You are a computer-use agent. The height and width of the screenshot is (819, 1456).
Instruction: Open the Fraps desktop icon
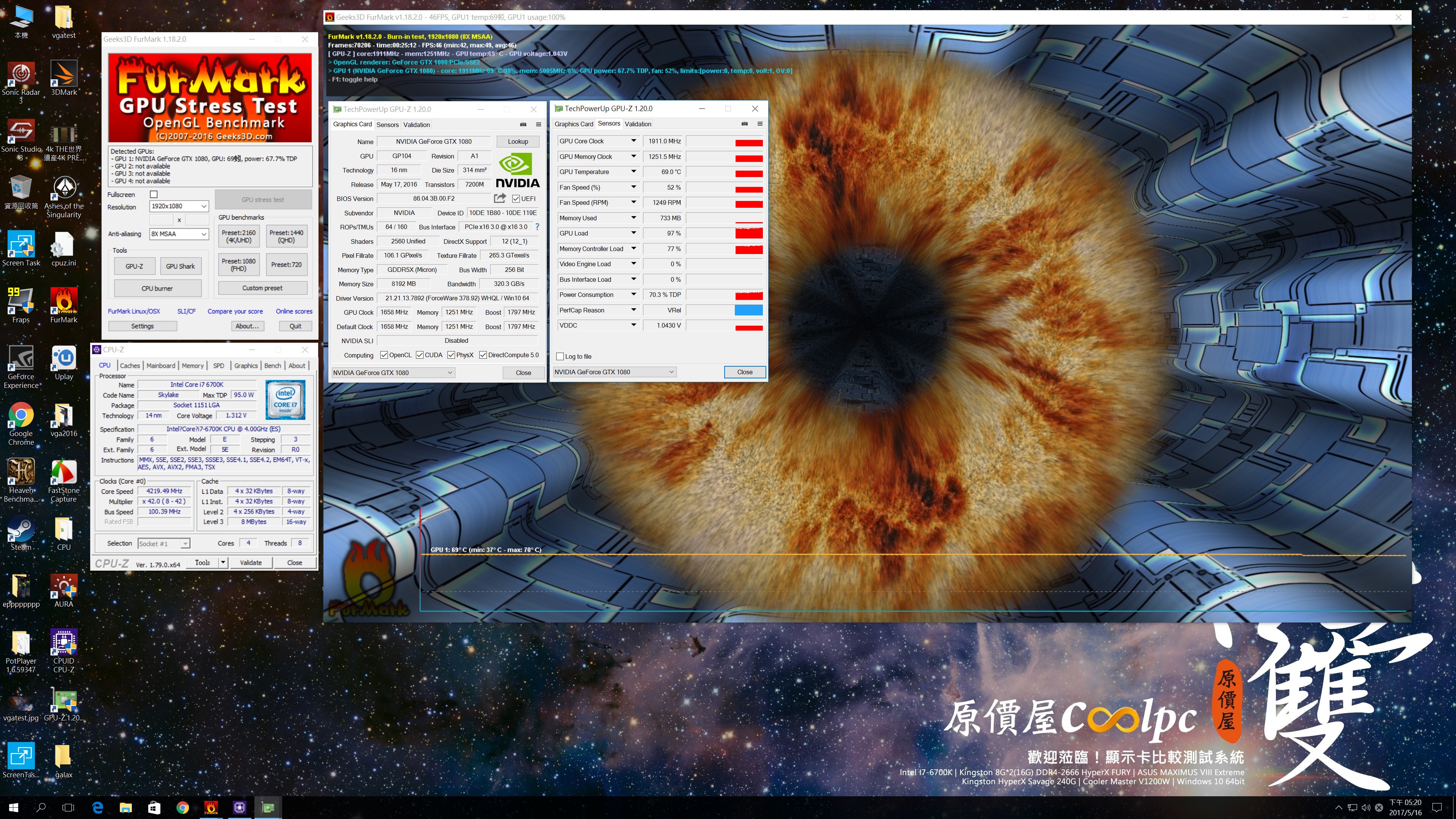tap(21, 306)
